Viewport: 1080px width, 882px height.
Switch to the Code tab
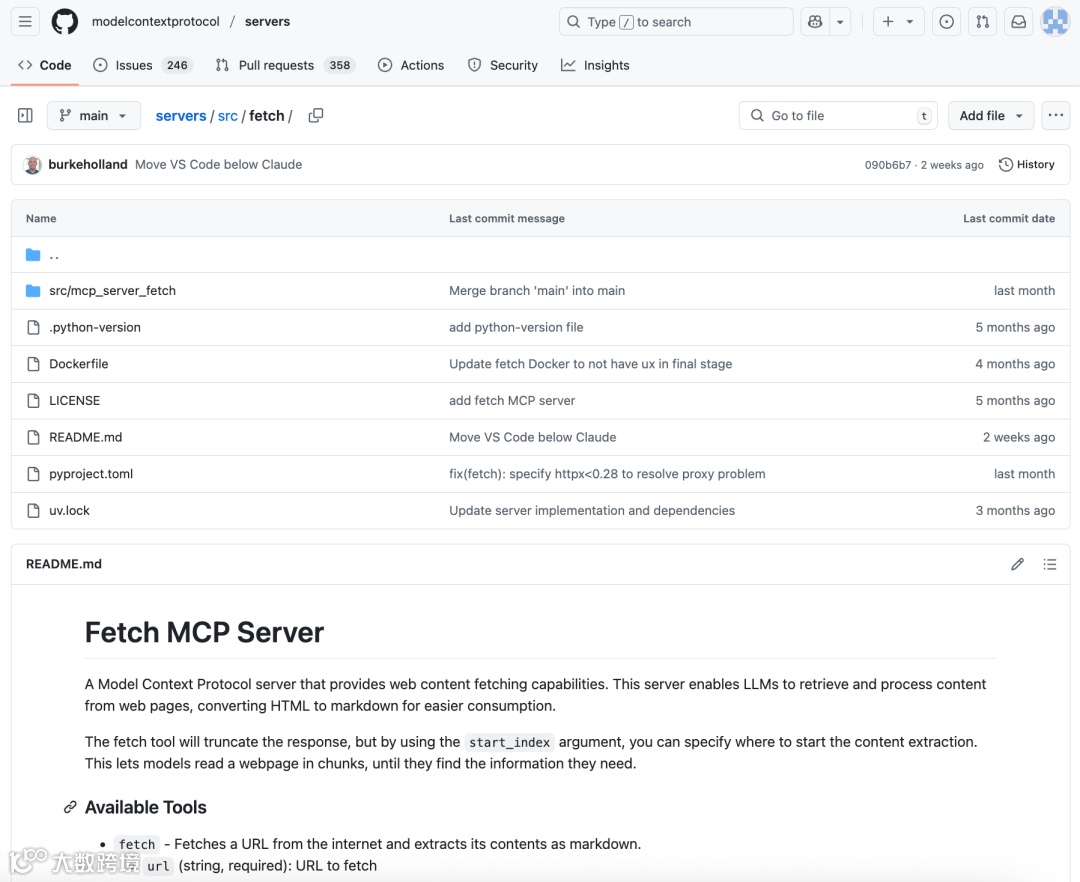coord(45,65)
